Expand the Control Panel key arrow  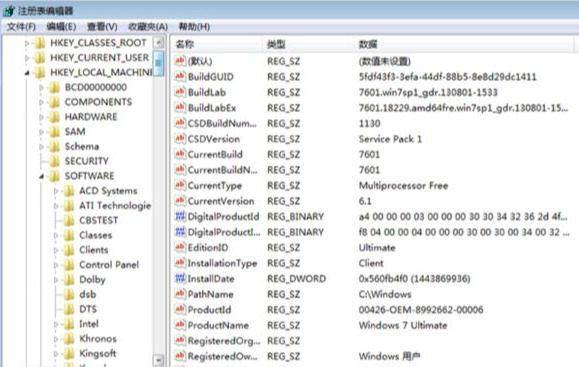pos(56,265)
